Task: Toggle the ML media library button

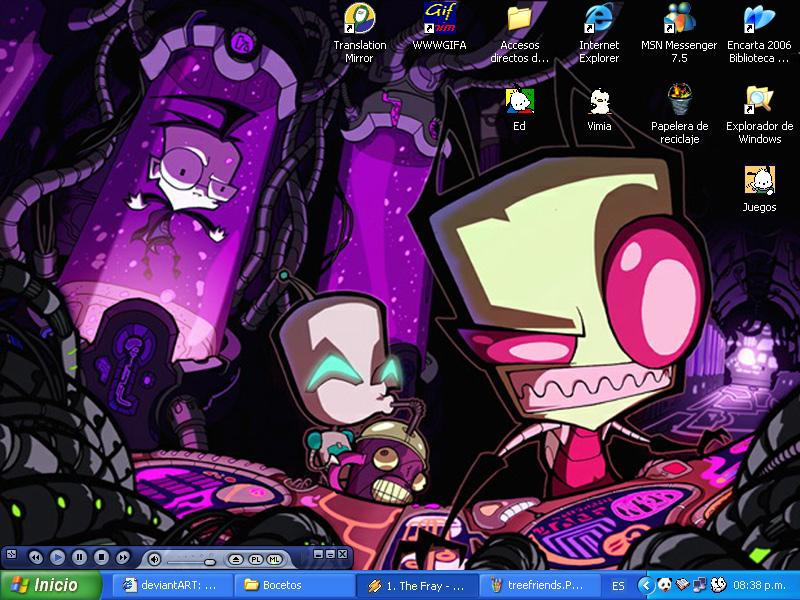Action: click(x=274, y=559)
